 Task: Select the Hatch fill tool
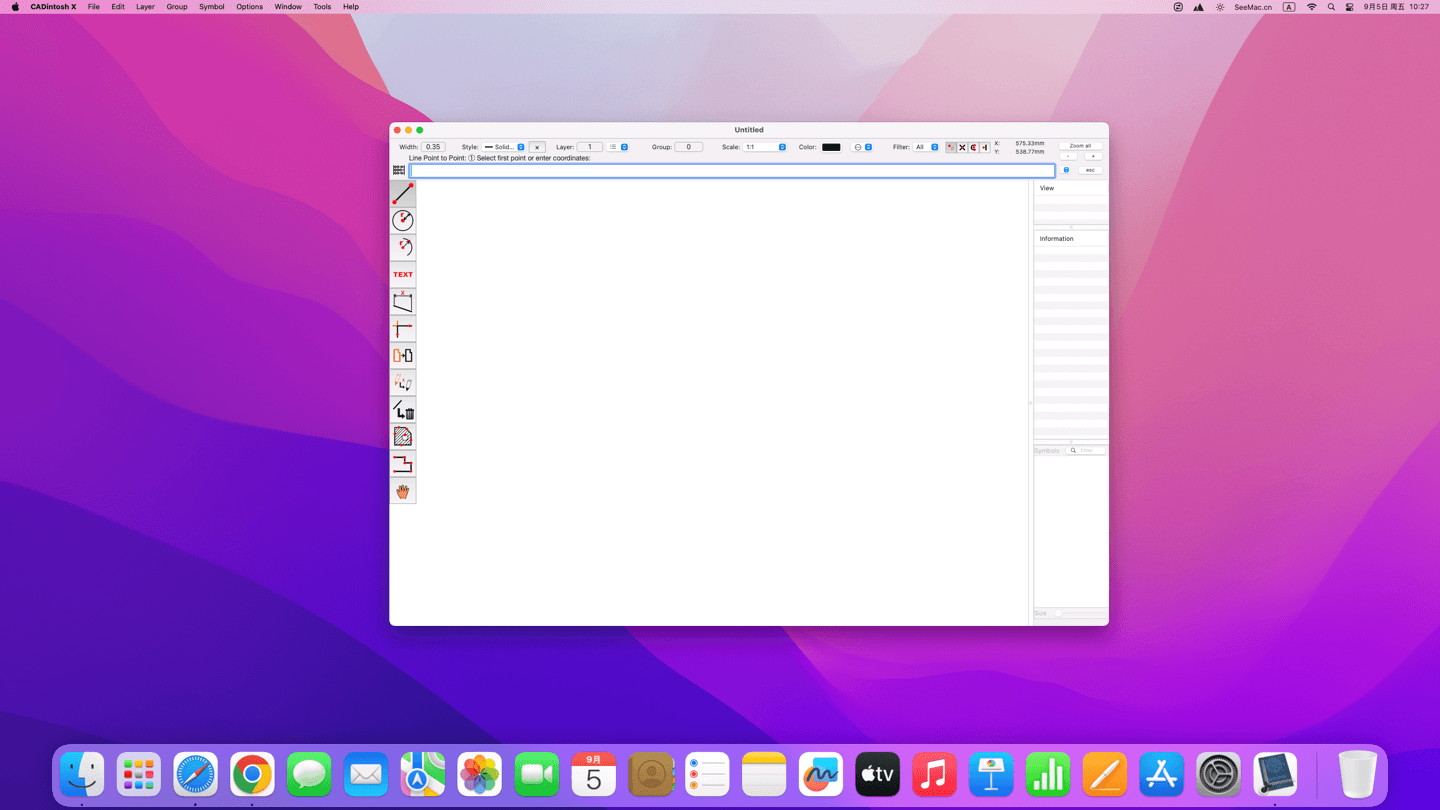tap(403, 436)
